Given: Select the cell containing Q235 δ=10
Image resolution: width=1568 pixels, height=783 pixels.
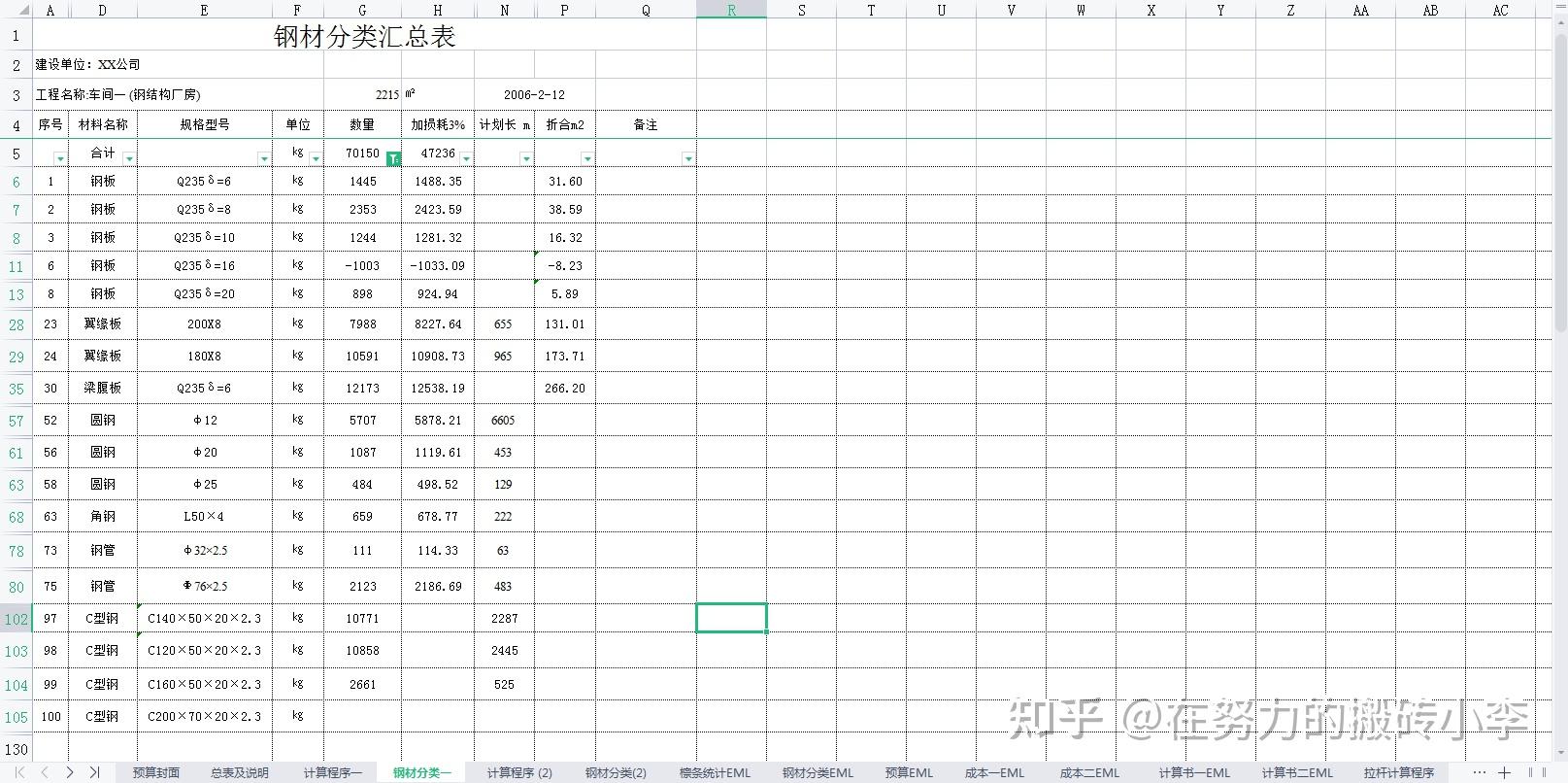Looking at the screenshot, I should pyautogui.click(x=205, y=237).
